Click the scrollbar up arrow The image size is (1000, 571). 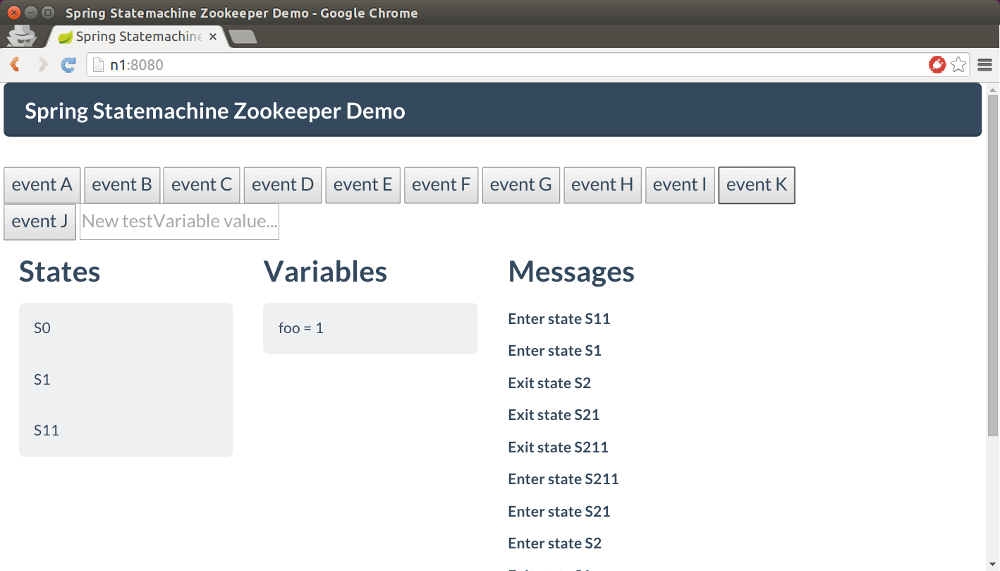[992, 89]
